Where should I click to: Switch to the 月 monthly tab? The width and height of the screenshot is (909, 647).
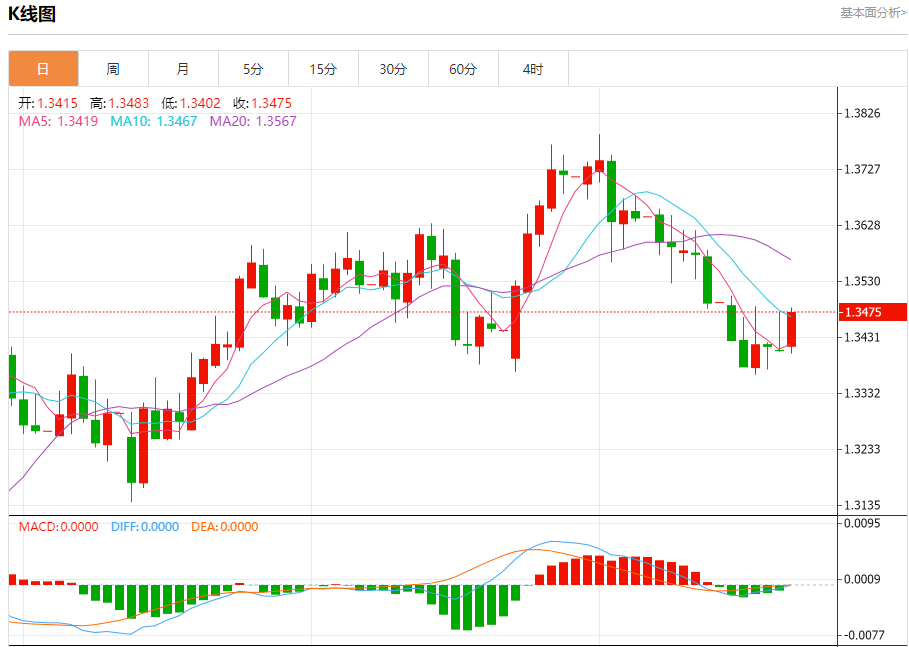click(x=184, y=69)
